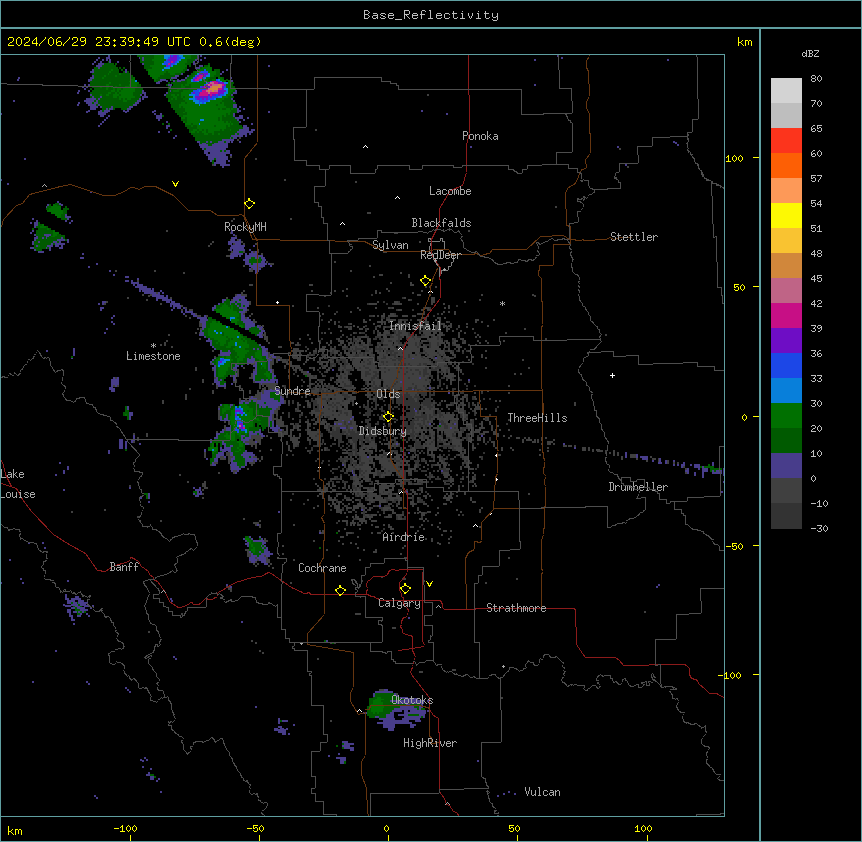862x842 pixels.
Task: Select the magenta 39-42 dBZ legend swatch
Action: (786, 315)
